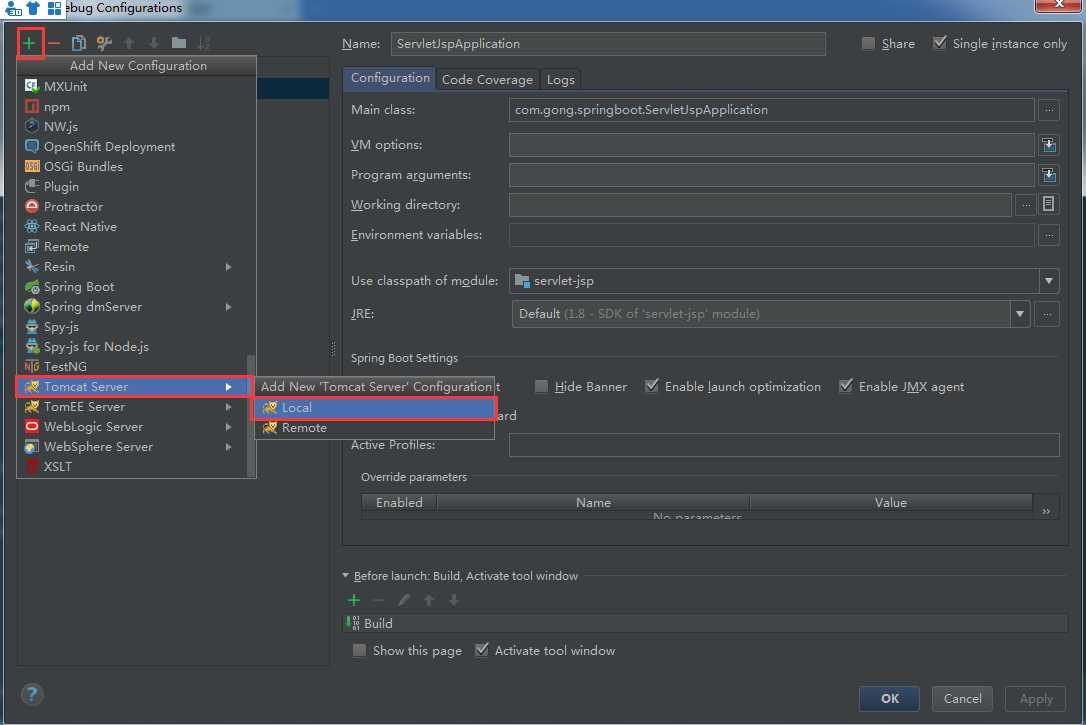Click the OK button

coord(889,699)
